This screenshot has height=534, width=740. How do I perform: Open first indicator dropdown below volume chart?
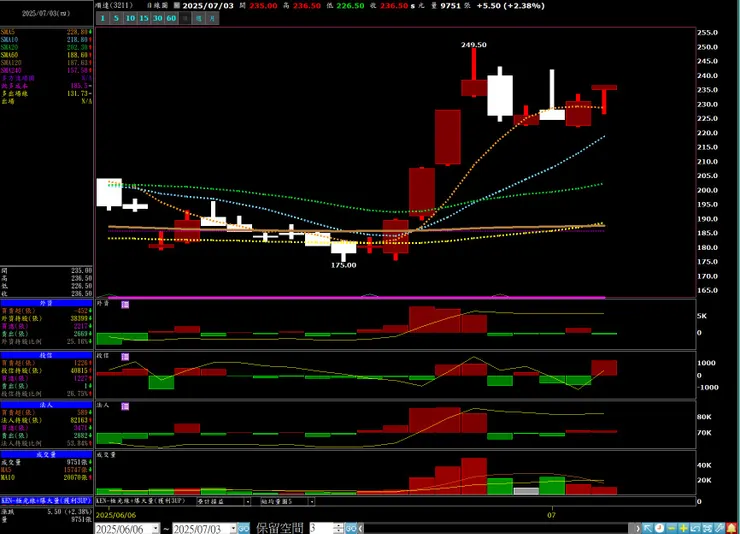tap(247, 501)
